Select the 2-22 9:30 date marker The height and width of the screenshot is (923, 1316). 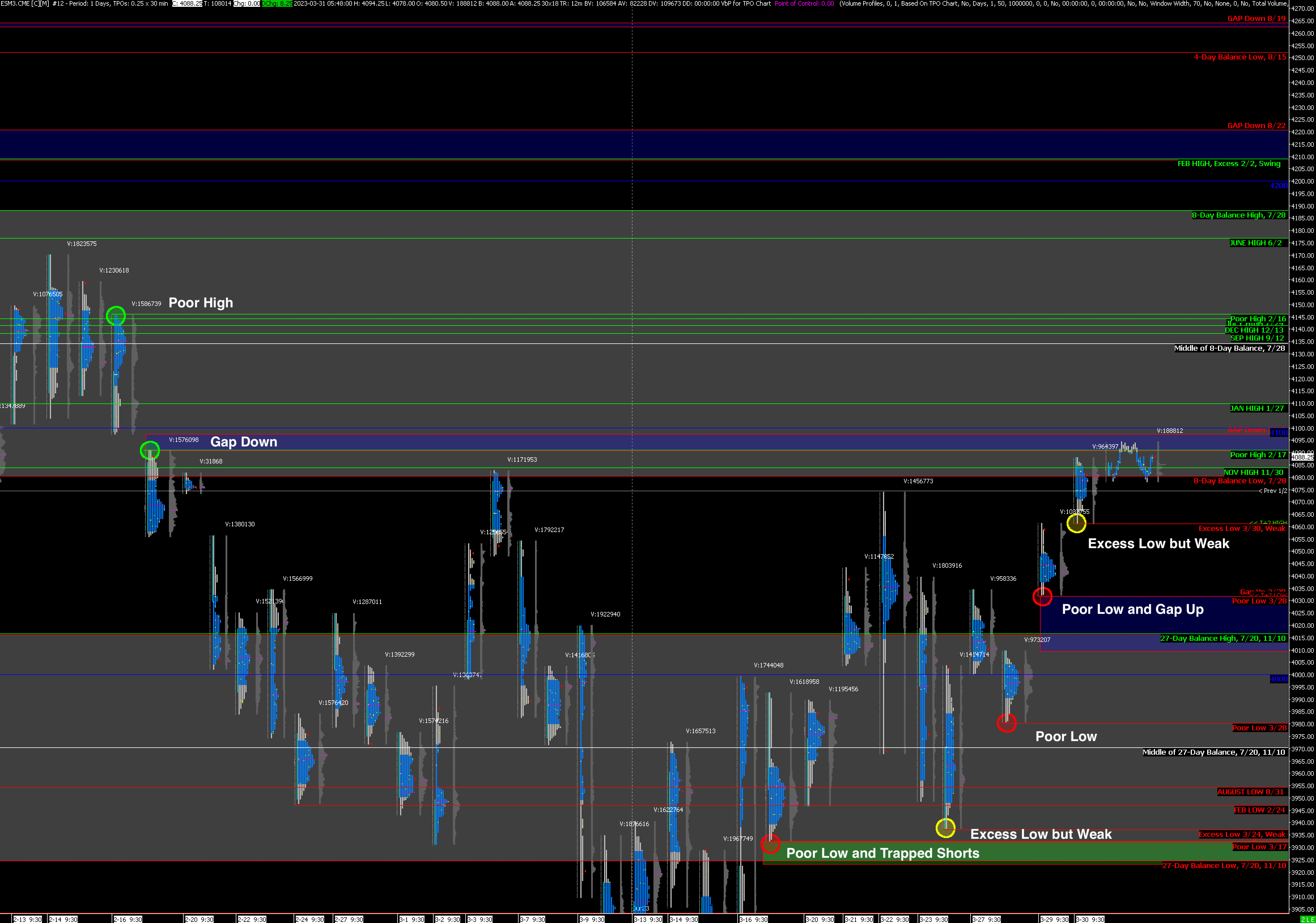252,919
